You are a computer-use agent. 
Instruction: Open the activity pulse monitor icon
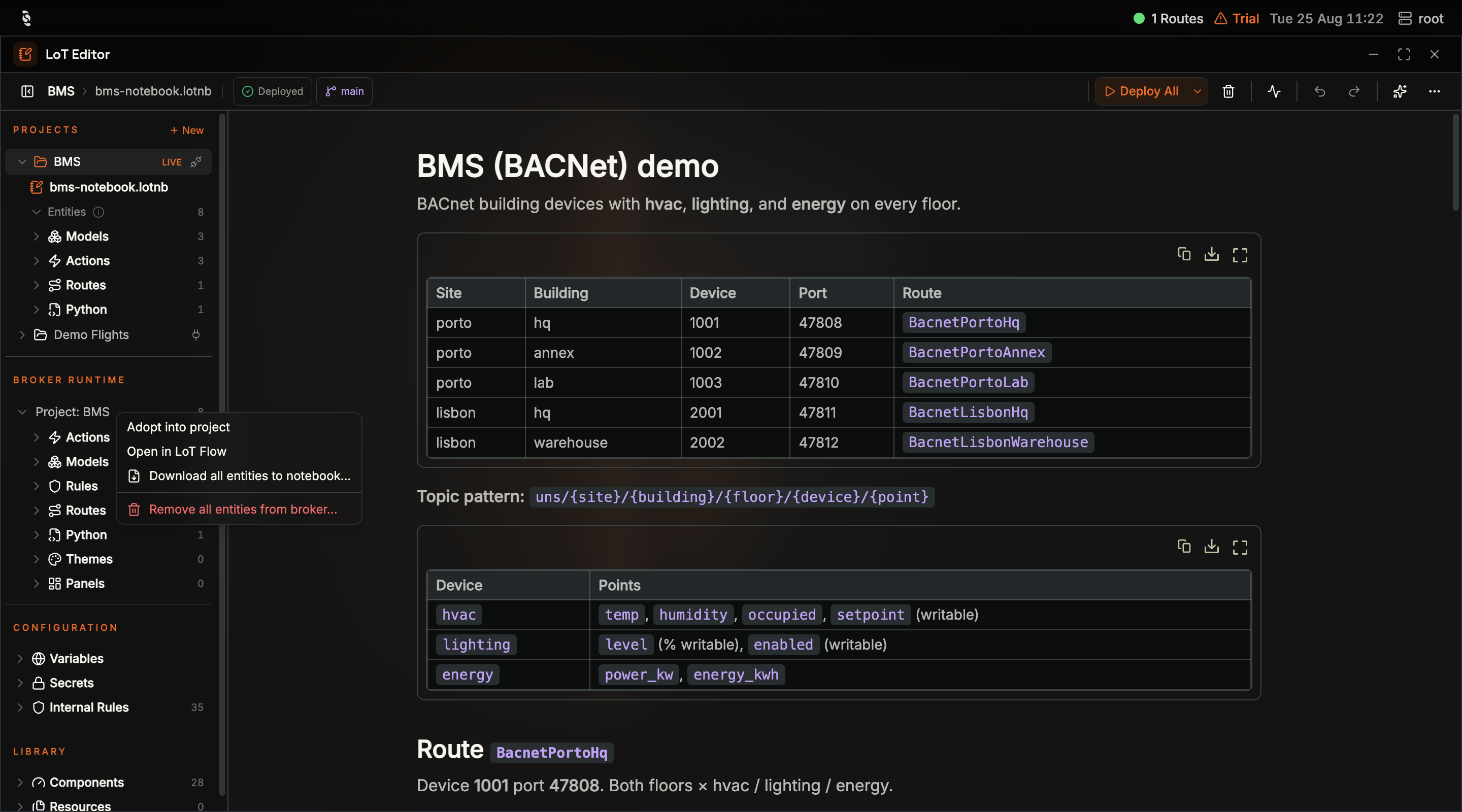click(x=1274, y=91)
